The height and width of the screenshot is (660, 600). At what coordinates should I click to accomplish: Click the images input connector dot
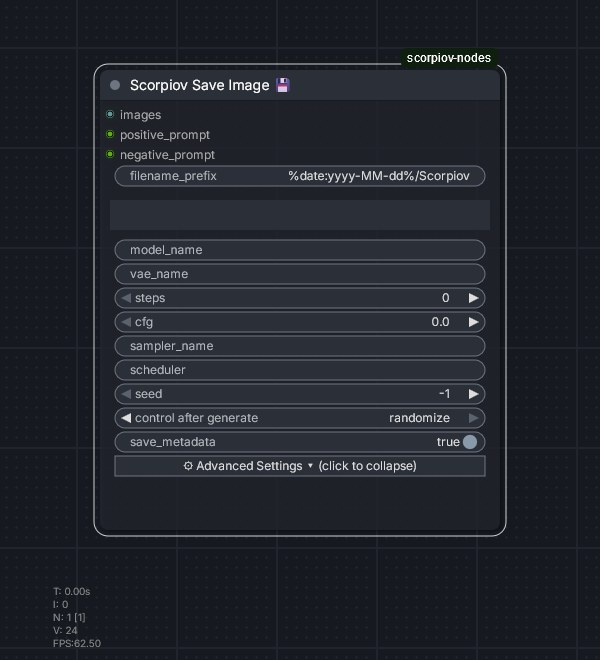coord(110,114)
